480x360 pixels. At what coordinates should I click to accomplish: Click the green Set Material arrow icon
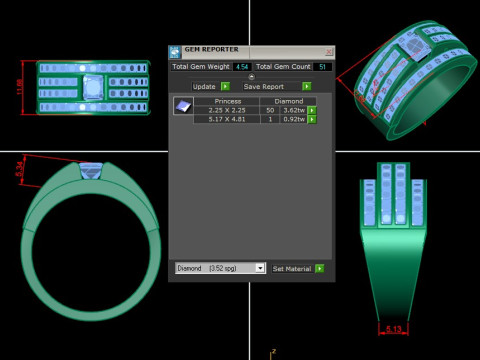point(319,269)
